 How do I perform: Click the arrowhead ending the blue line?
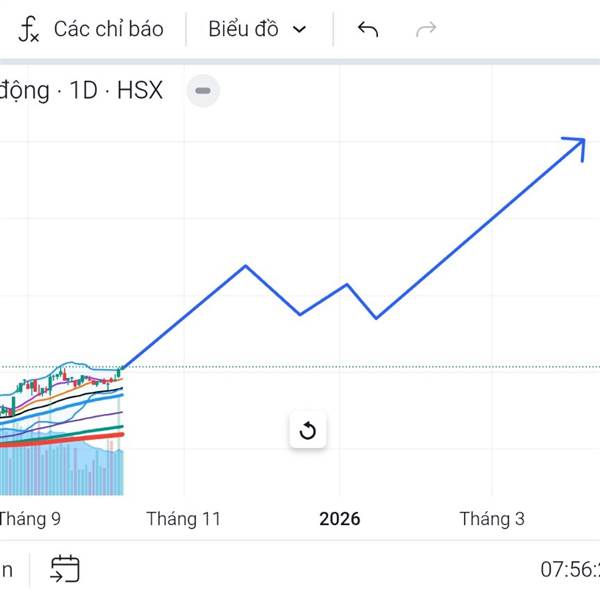pyautogui.click(x=576, y=145)
